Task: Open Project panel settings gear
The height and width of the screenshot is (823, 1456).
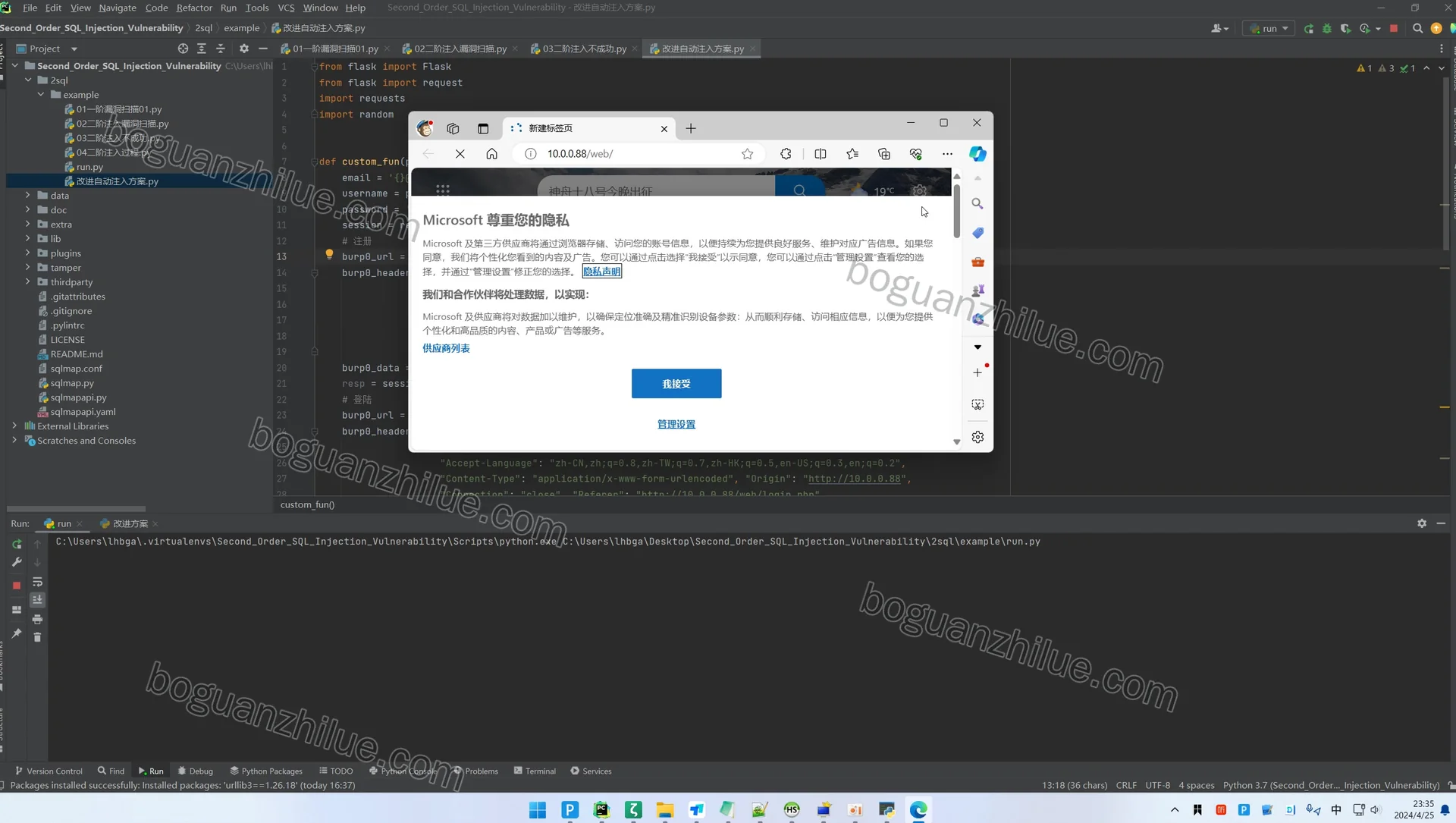Action: (244, 49)
